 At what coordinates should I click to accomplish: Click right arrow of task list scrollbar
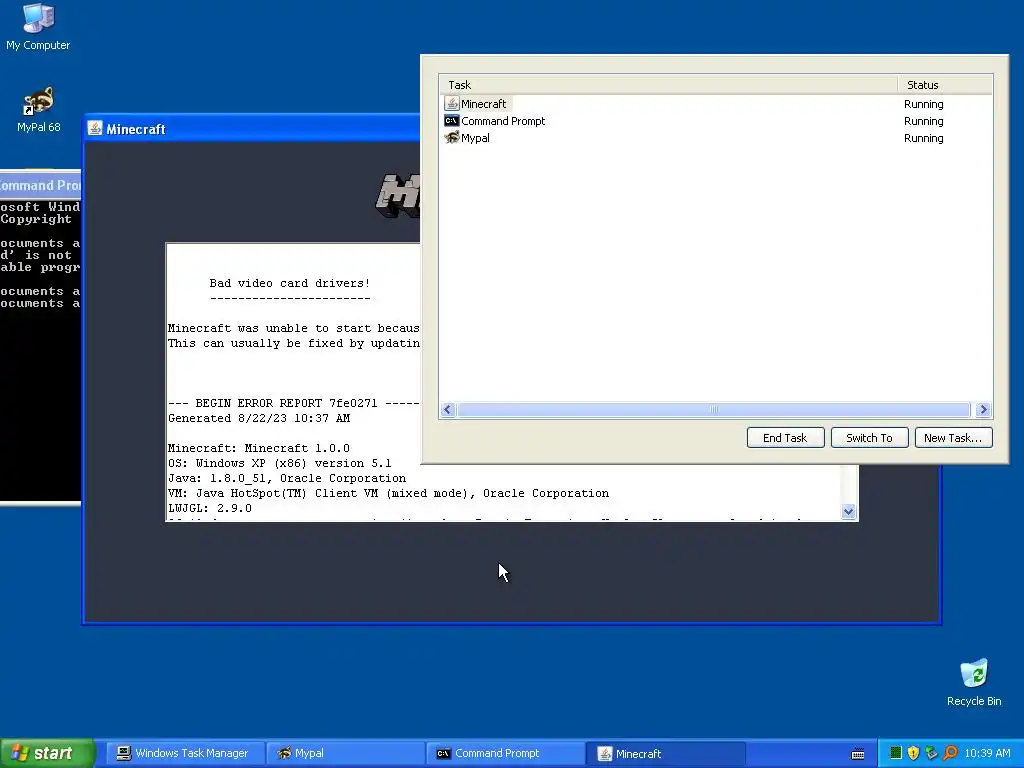pos(983,409)
